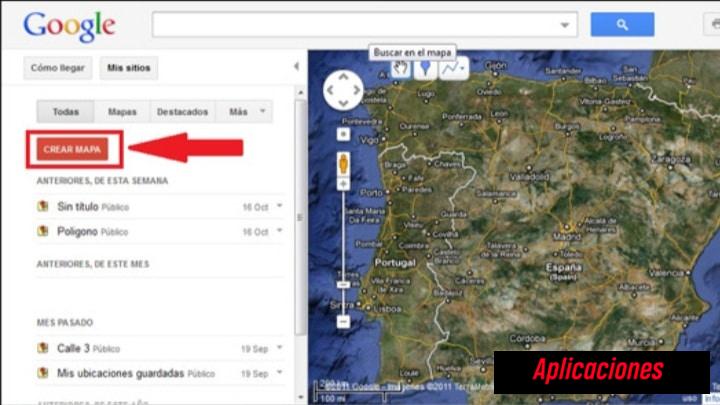Viewport: 720px width, 405px height.
Task: Select the hand pan tool
Action: point(400,69)
